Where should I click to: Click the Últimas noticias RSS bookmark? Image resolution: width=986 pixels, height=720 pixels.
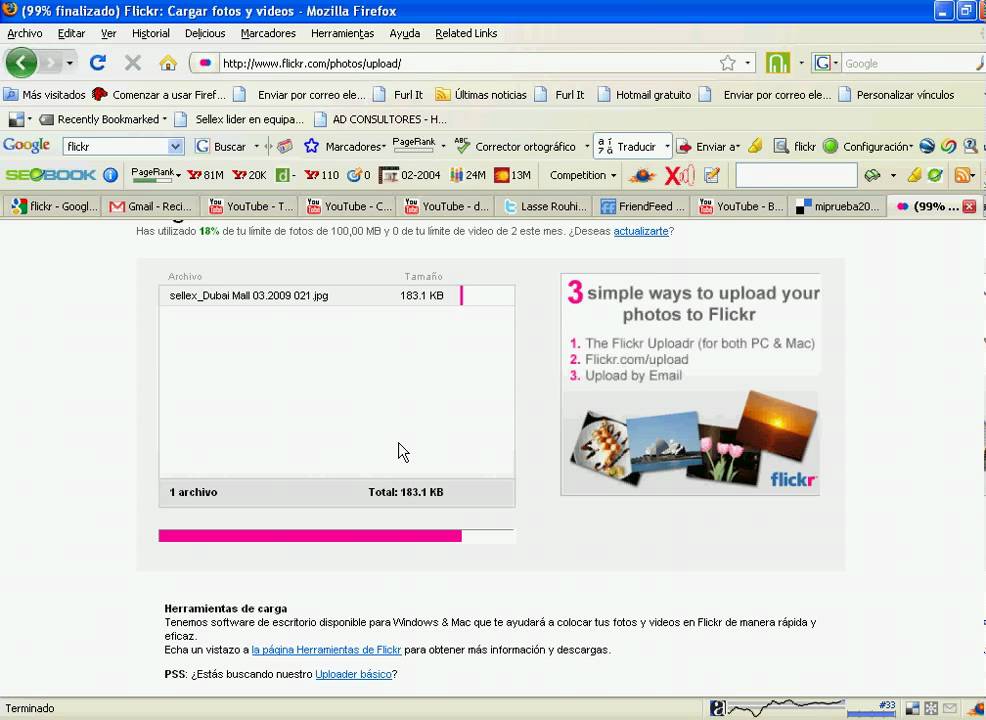click(481, 95)
